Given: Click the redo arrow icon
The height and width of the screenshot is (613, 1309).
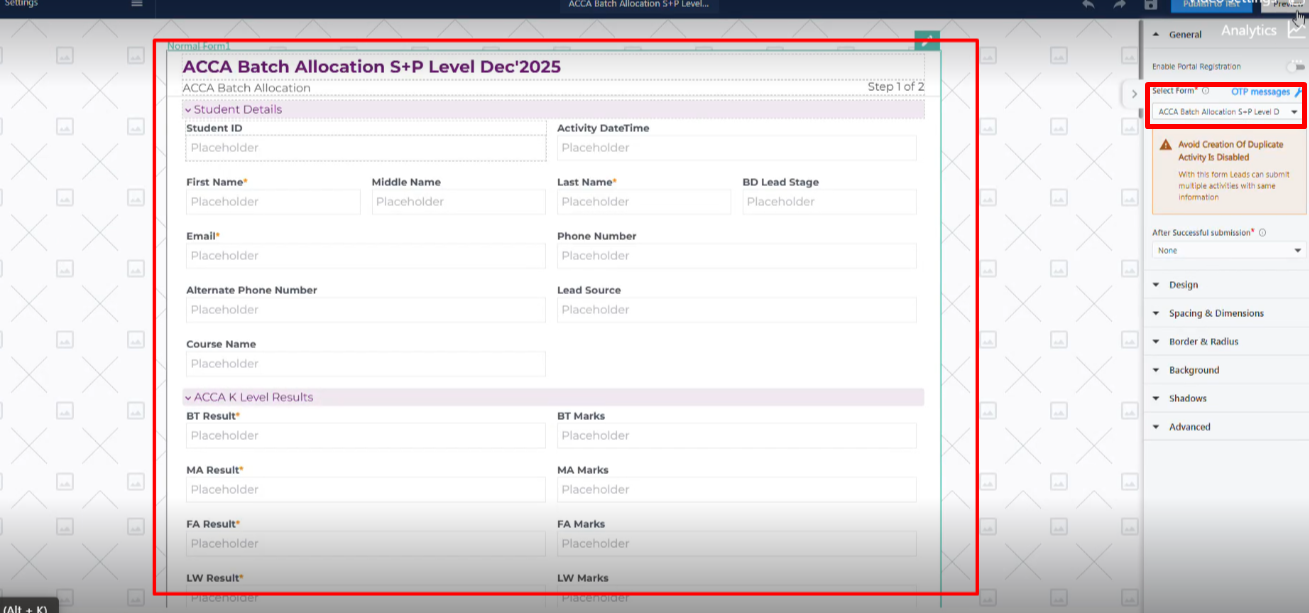Looking at the screenshot, I should tap(1119, 5).
